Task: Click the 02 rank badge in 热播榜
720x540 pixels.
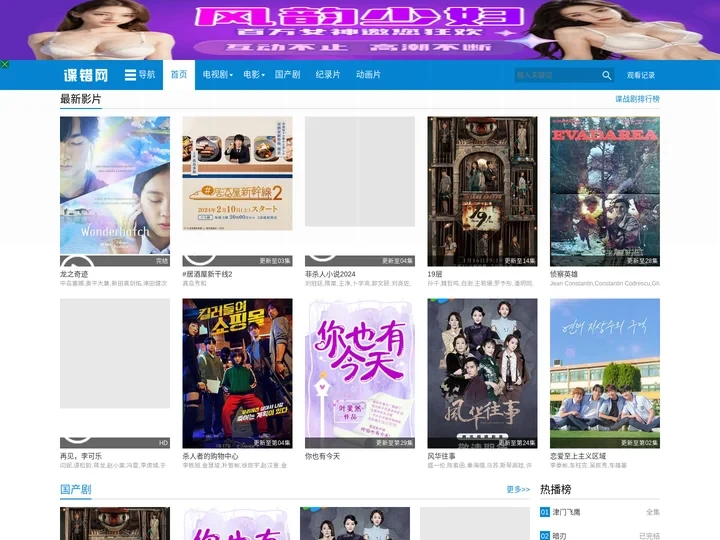Action: tap(545, 535)
